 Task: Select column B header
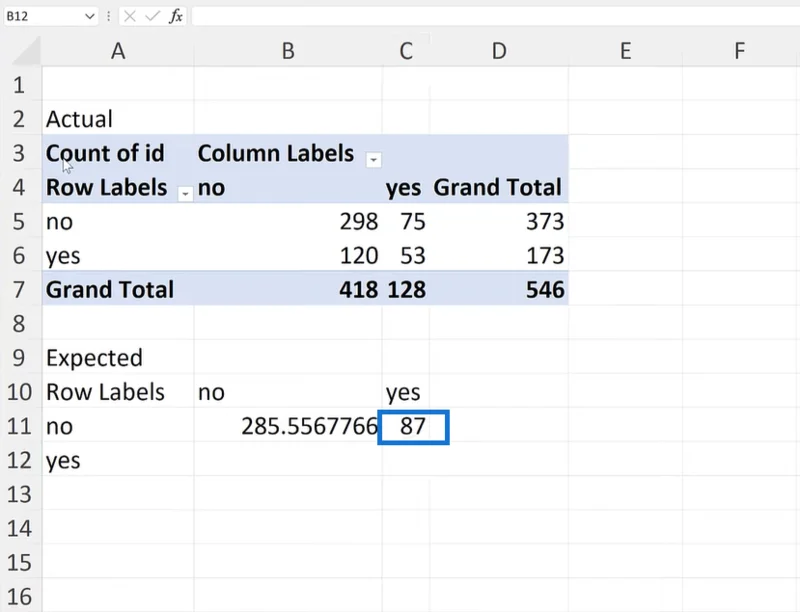point(288,50)
